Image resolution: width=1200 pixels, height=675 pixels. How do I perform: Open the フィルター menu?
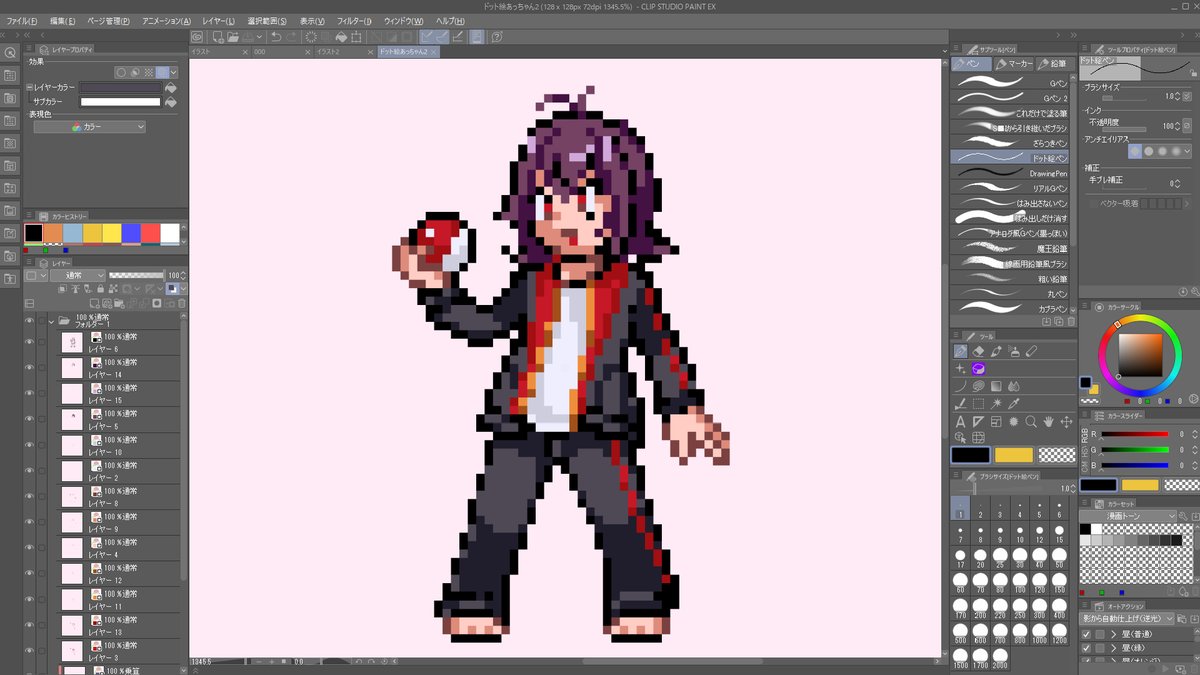353,21
